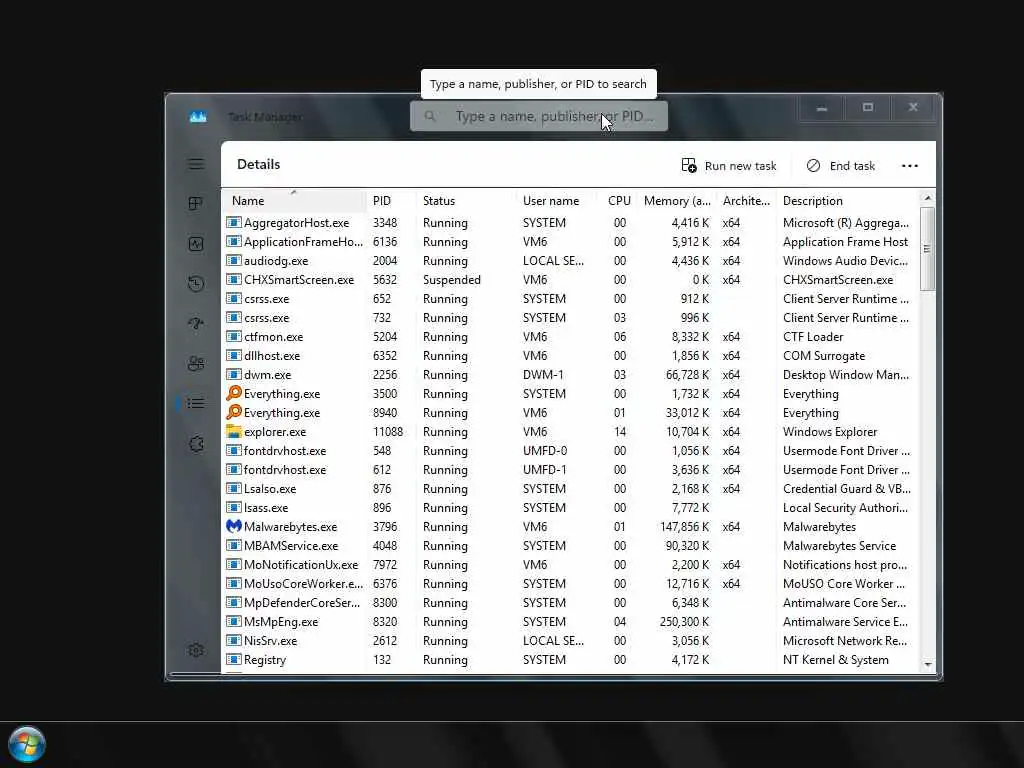Click the Run new task button
This screenshot has height=768, width=1024.
click(729, 166)
